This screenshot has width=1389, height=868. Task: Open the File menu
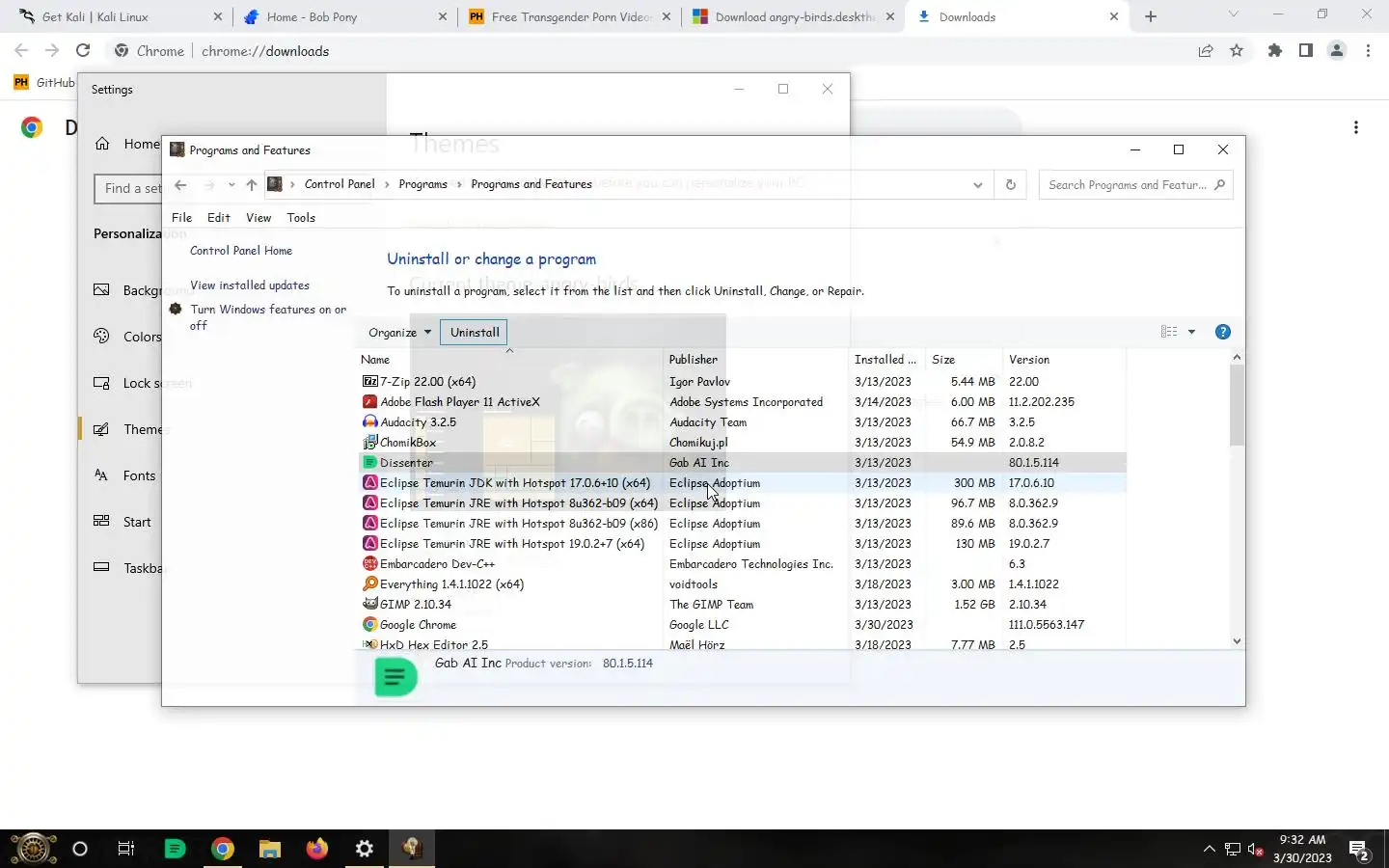tap(181, 217)
